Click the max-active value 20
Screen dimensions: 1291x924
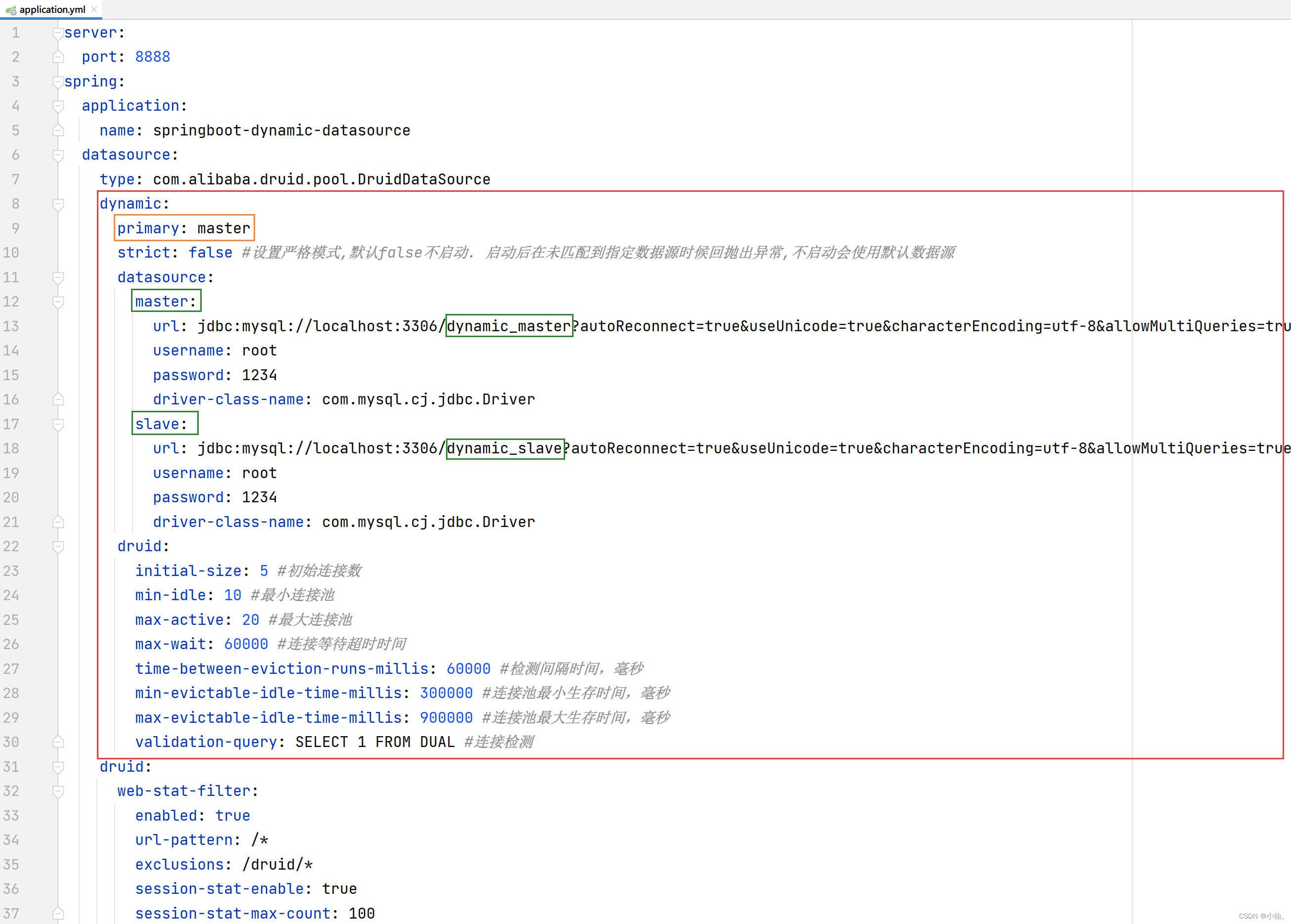(x=250, y=620)
